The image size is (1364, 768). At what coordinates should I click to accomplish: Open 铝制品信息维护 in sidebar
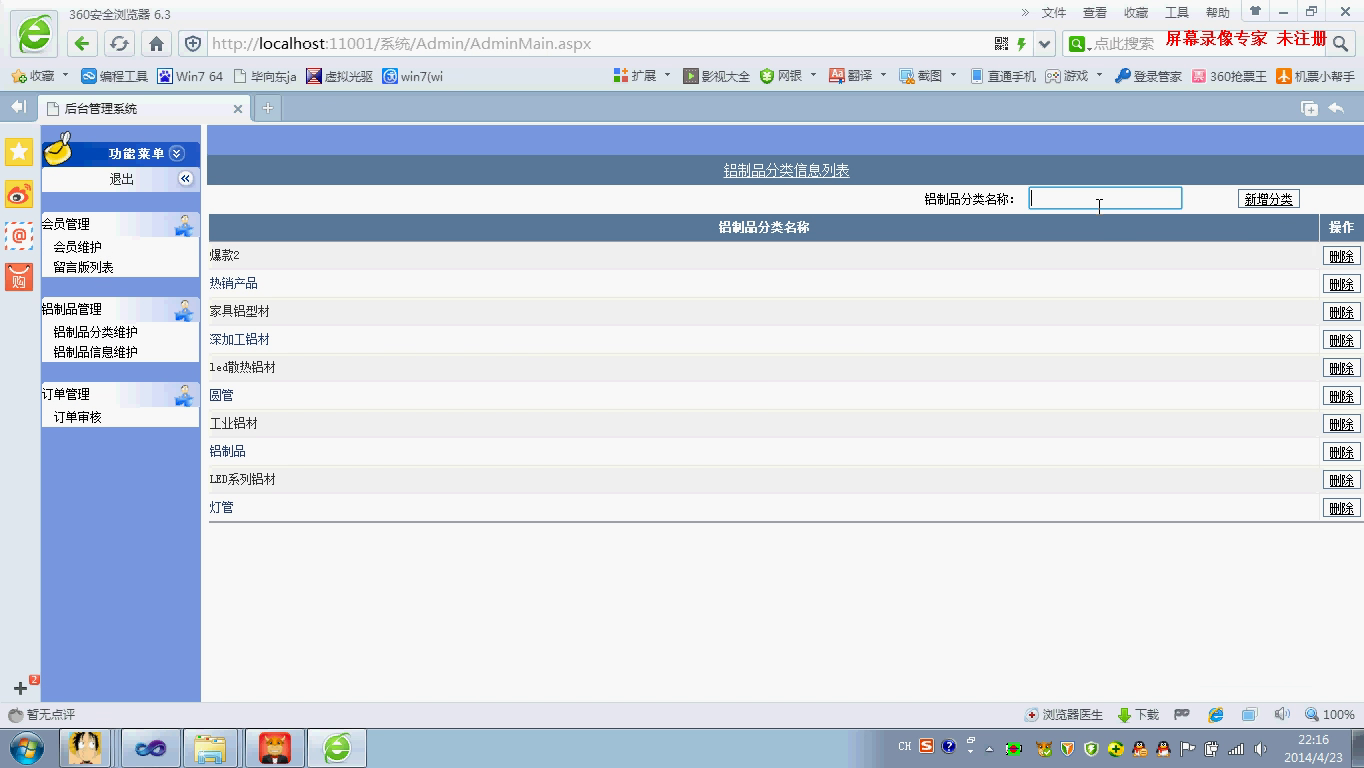point(95,352)
